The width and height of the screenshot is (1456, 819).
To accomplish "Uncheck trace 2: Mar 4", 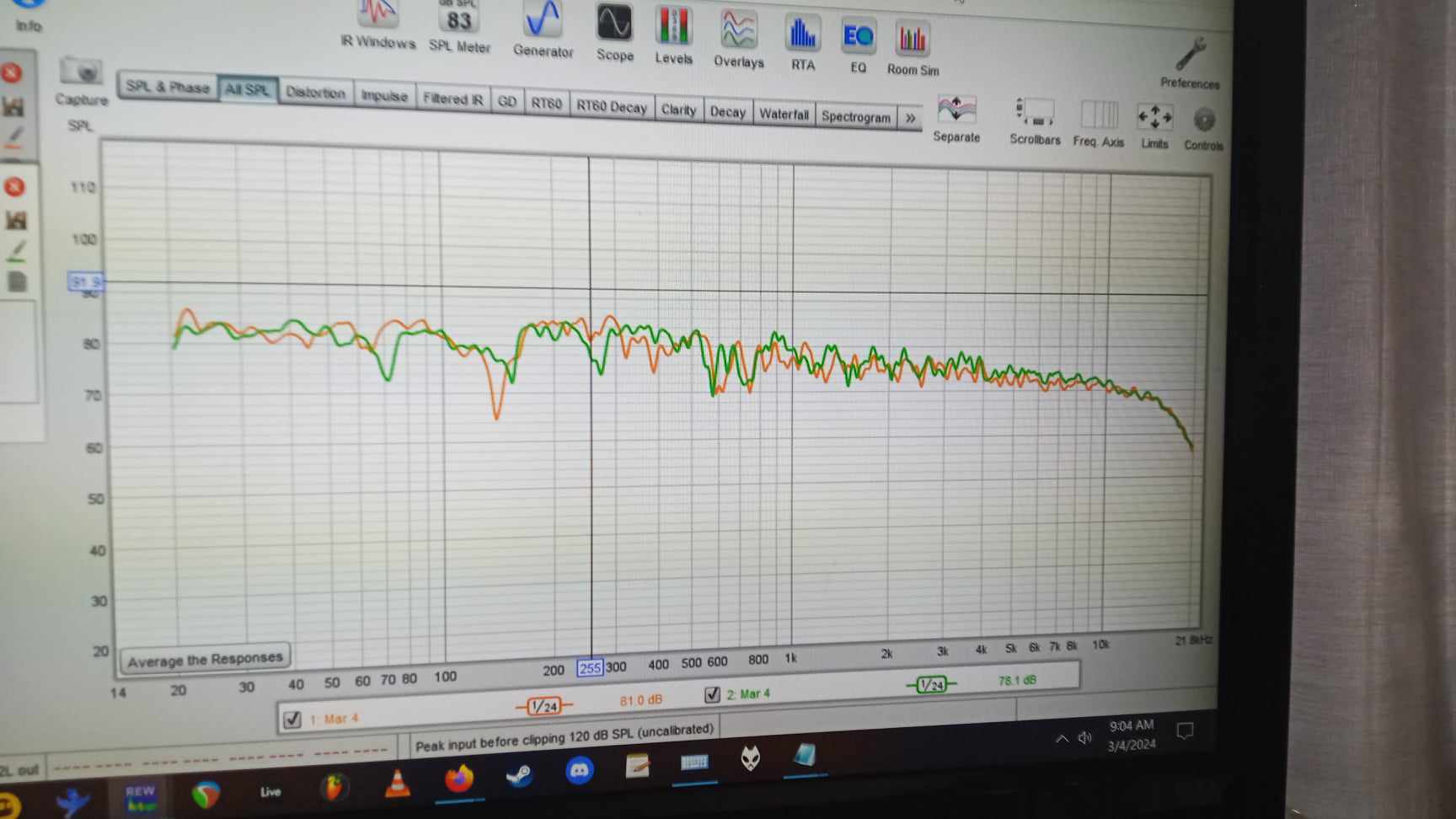I will click(x=712, y=694).
